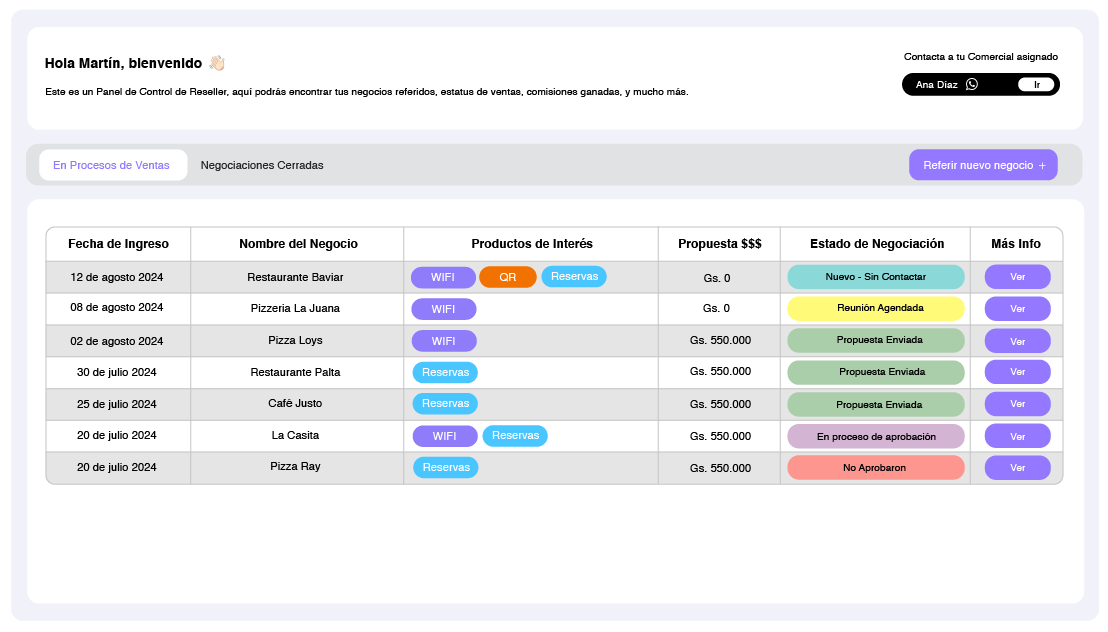Click Ver on the Pizza Ray row

click(1017, 467)
